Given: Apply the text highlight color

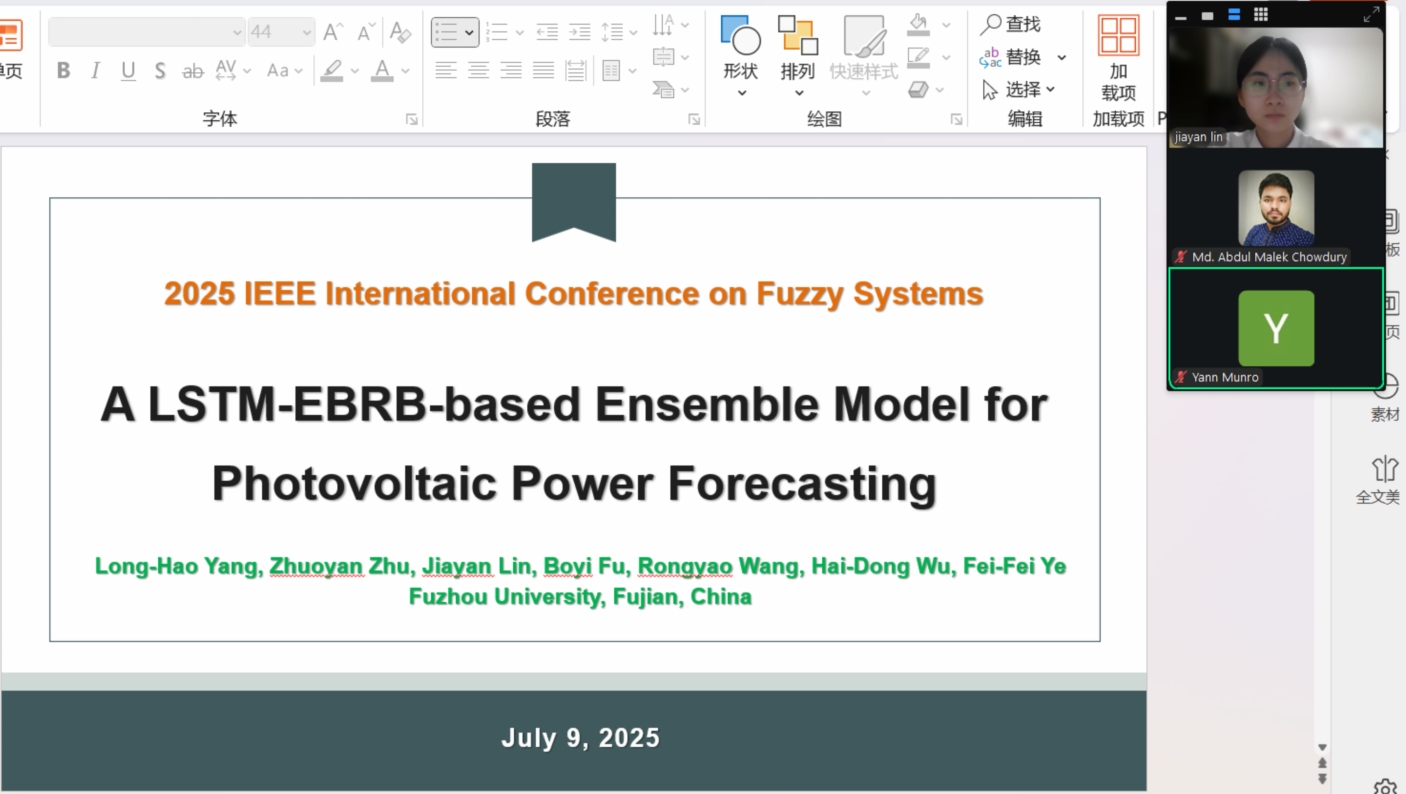Looking at the screenshot, I should click(332, 71).
